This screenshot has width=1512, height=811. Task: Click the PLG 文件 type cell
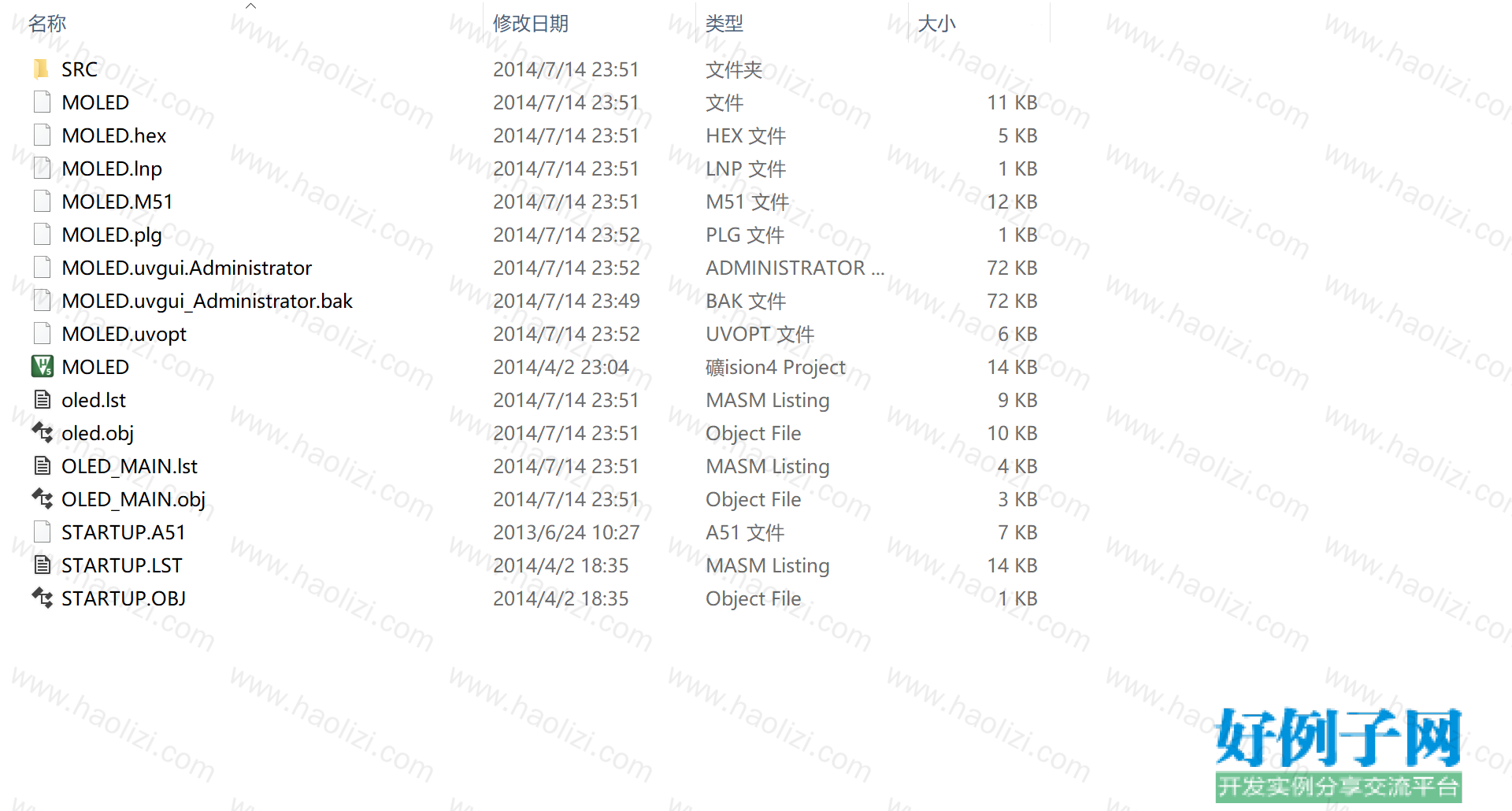pyautogui.click(x=745, y=235)
